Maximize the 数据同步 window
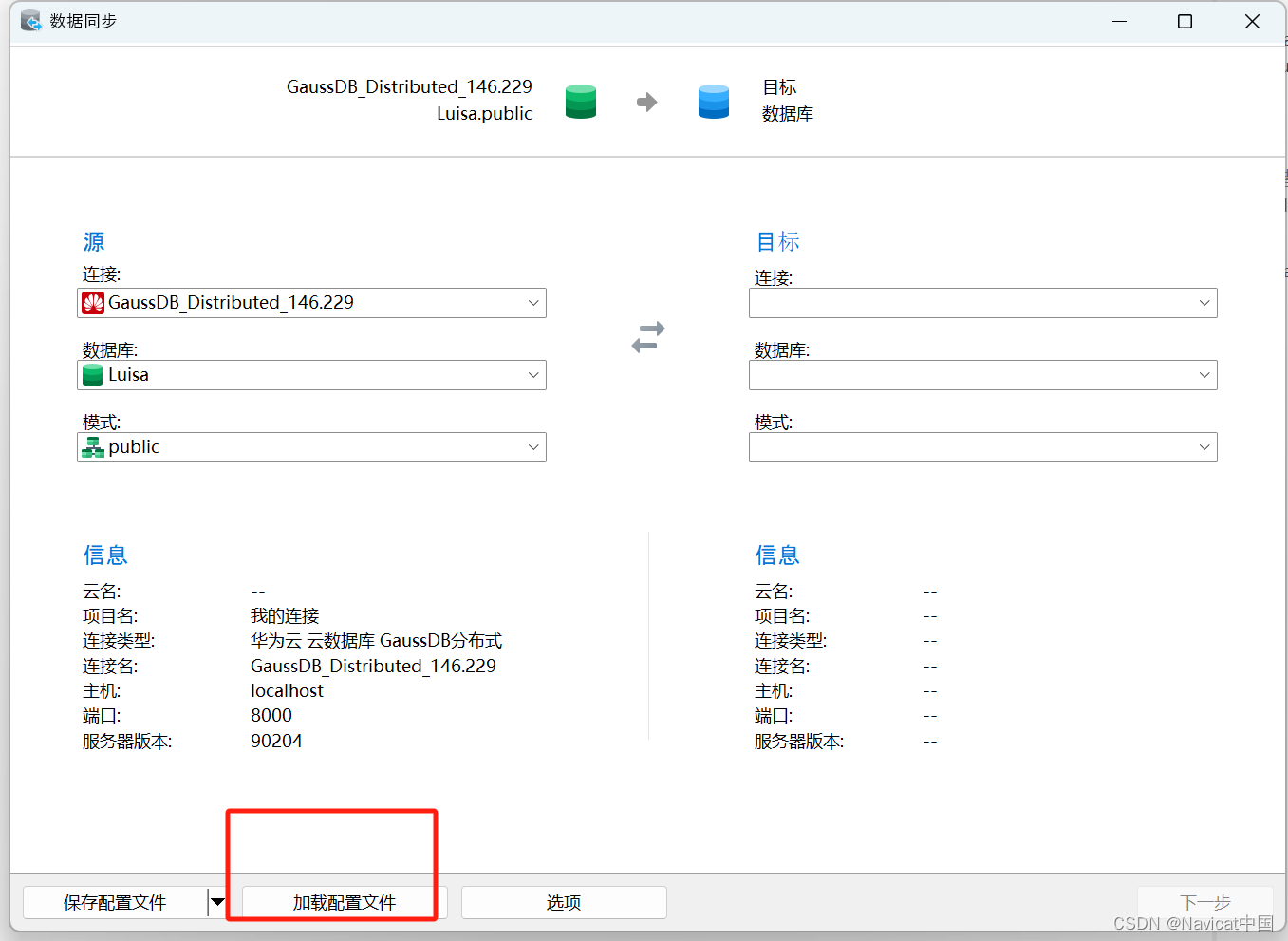1288x941 pixels. coord(1185,21)
